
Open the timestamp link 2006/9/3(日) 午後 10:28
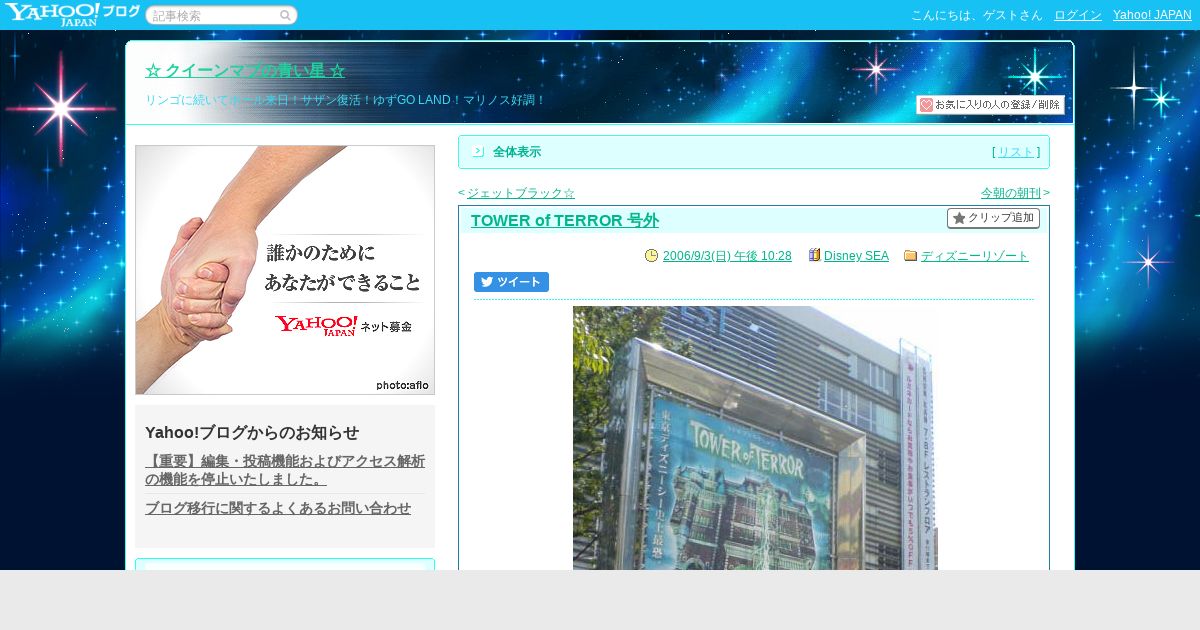click(x=727, y=256)
